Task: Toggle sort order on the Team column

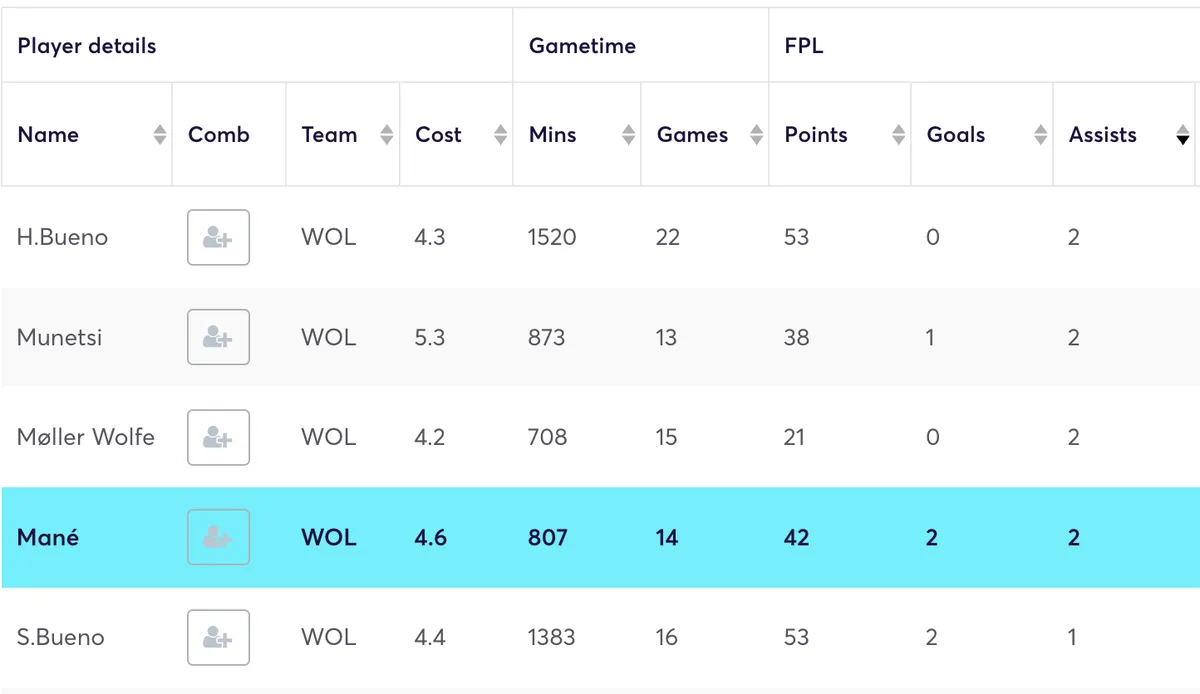Action: (386, 134)
